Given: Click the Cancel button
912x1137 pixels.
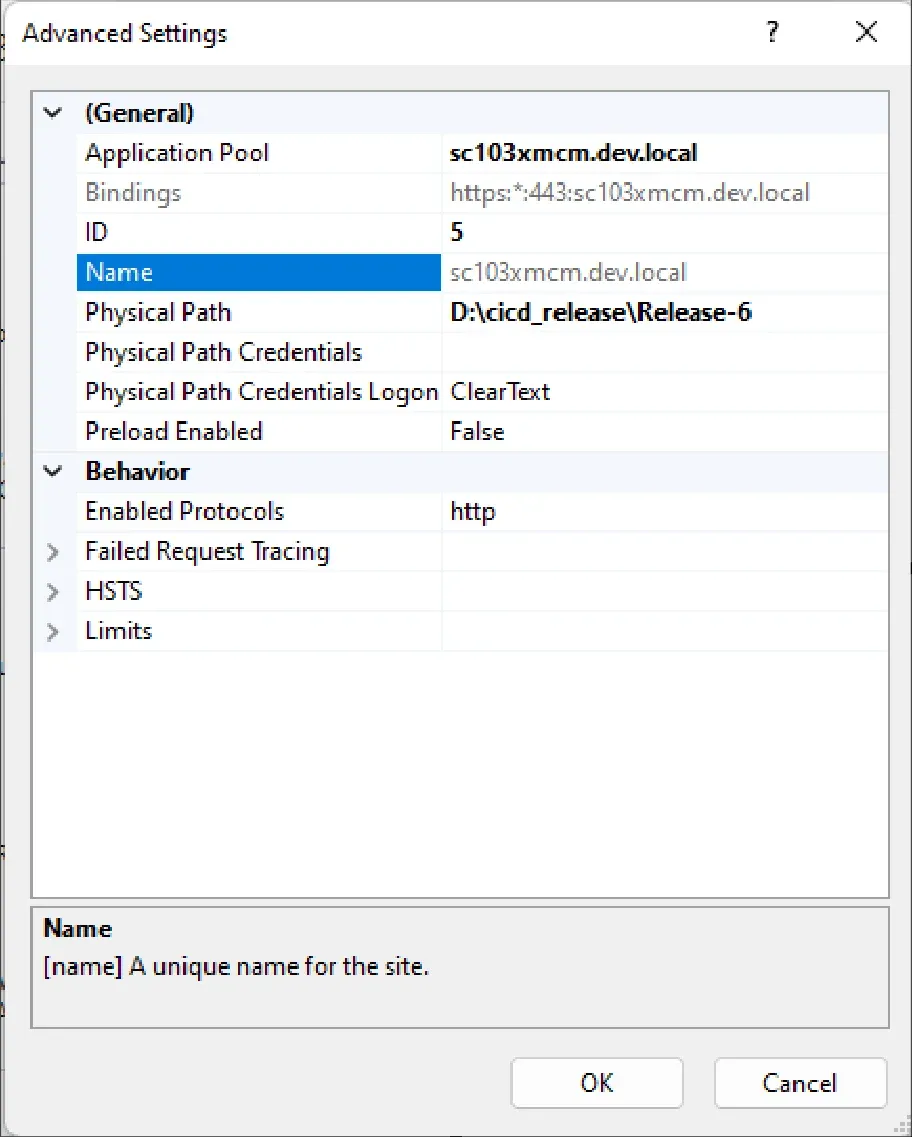Looking at the screenshot, I should [800, 1083].
